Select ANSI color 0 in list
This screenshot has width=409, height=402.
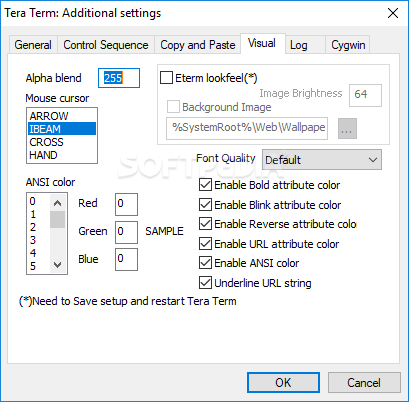39,201
